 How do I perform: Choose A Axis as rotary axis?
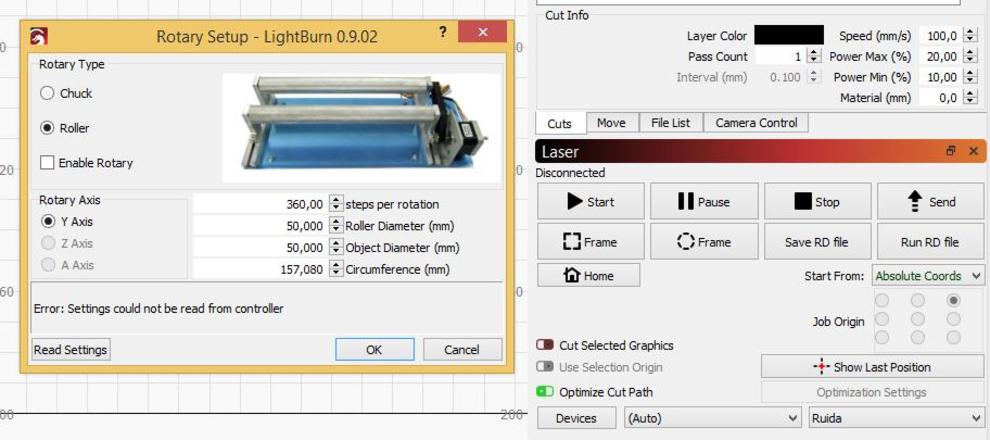[47, 265]
